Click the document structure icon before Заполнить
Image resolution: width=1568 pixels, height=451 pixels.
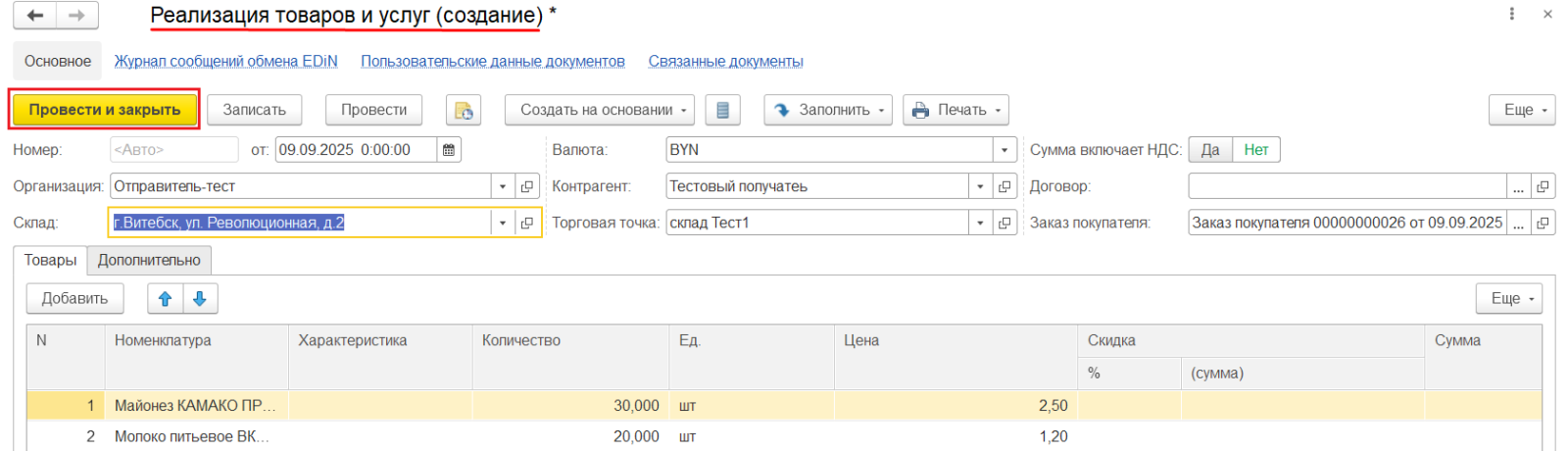point(722,110)
